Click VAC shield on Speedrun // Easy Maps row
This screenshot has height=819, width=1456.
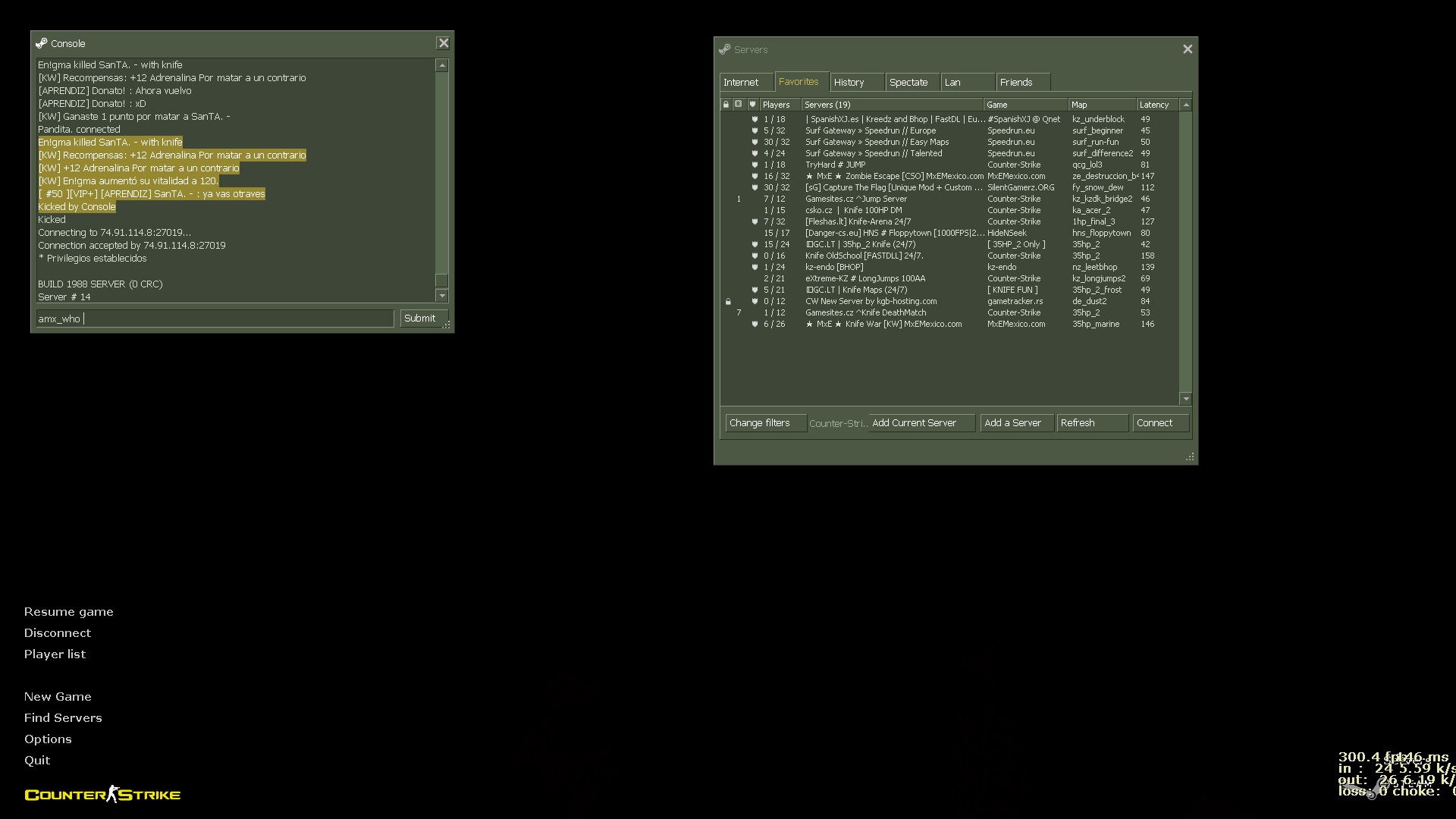tap(755, 142)
